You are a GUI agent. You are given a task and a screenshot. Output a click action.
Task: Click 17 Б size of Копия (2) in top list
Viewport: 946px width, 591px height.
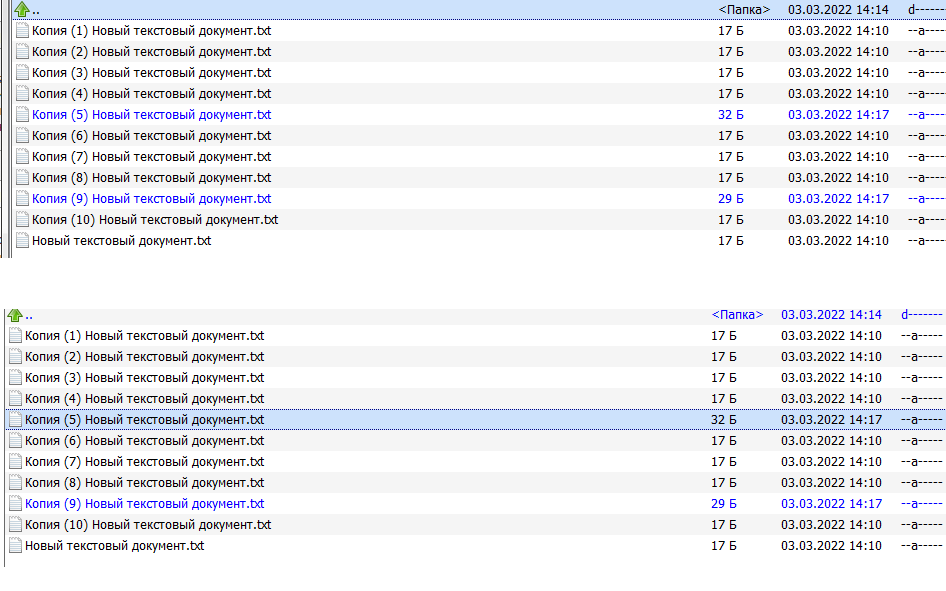pos(731,52)
